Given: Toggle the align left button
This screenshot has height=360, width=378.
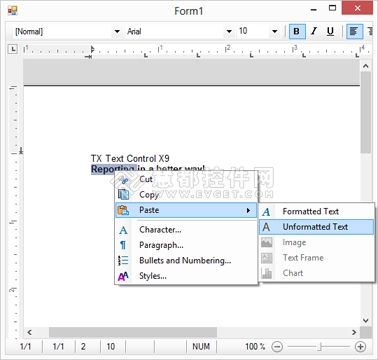Looking at the screenshot, I should (x=354, y=32).
